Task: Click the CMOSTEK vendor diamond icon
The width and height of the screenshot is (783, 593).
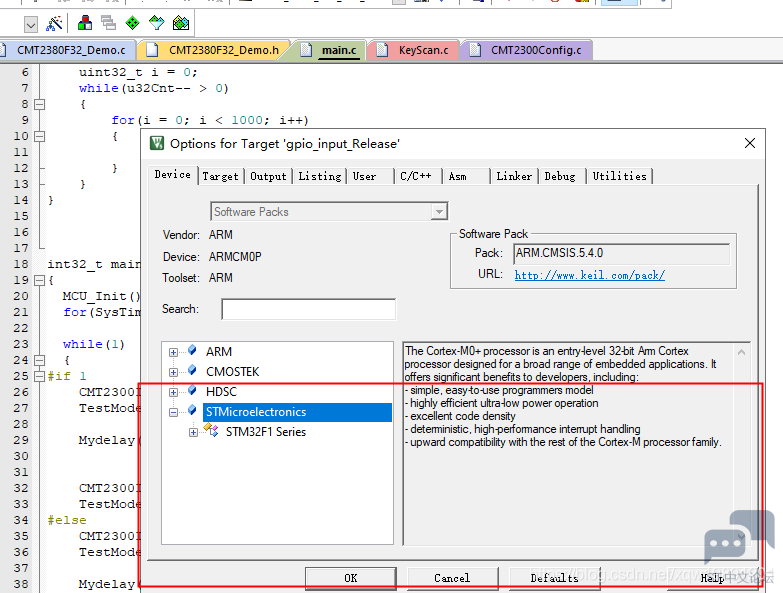Action: click(192, 370)
